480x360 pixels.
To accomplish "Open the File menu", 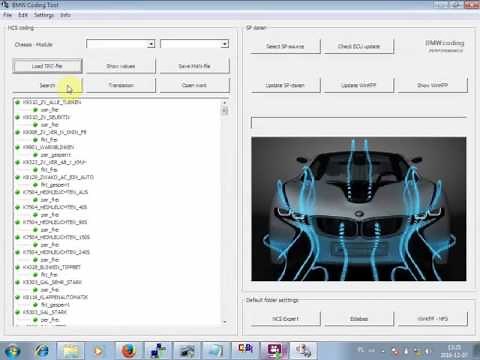I will (7, 15).
